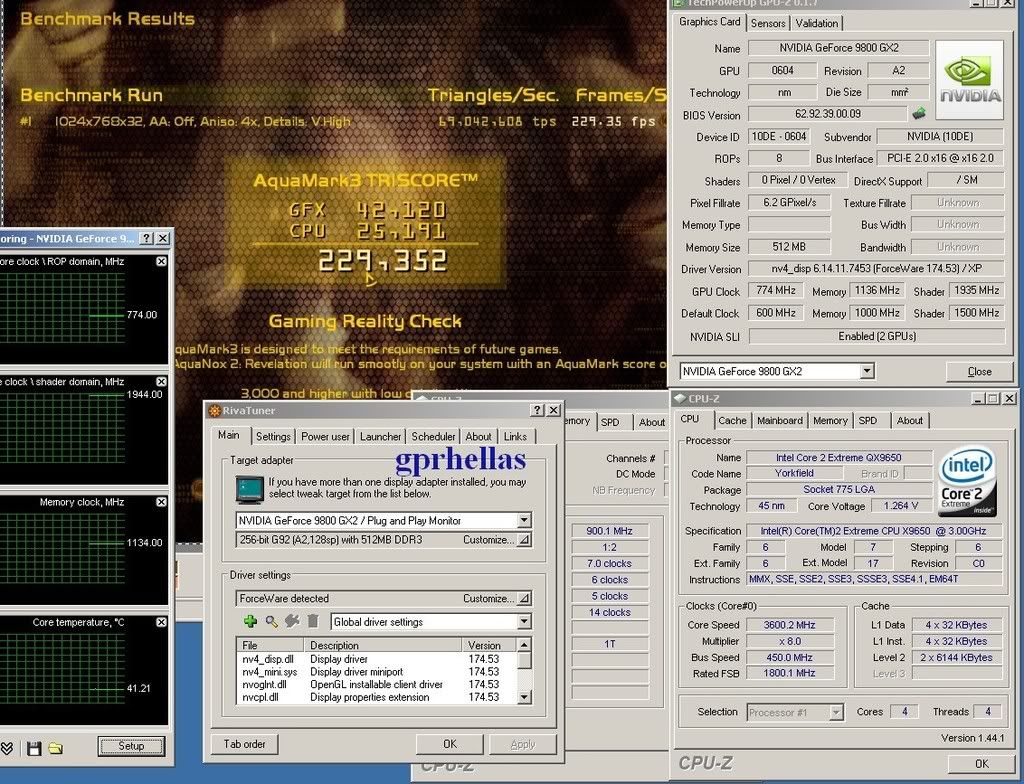1024x784 pixels.
Task: Click the OK button in RivaTuner
Action: pyautogui.click(x=450, y=744)
